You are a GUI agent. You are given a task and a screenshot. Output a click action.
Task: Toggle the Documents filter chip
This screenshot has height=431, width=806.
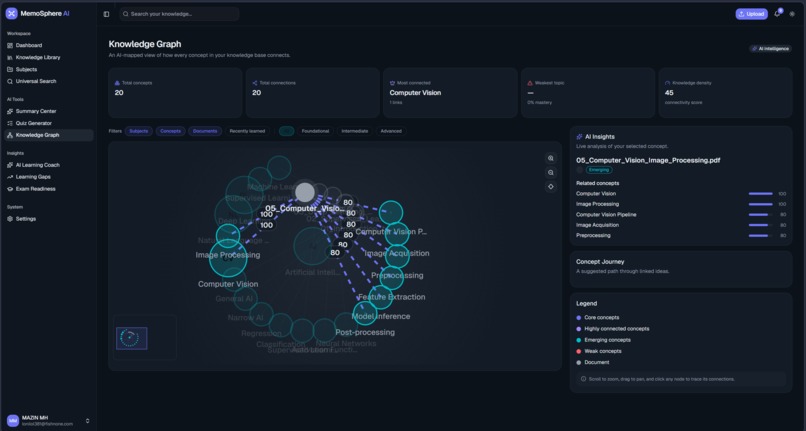point(205,131)
